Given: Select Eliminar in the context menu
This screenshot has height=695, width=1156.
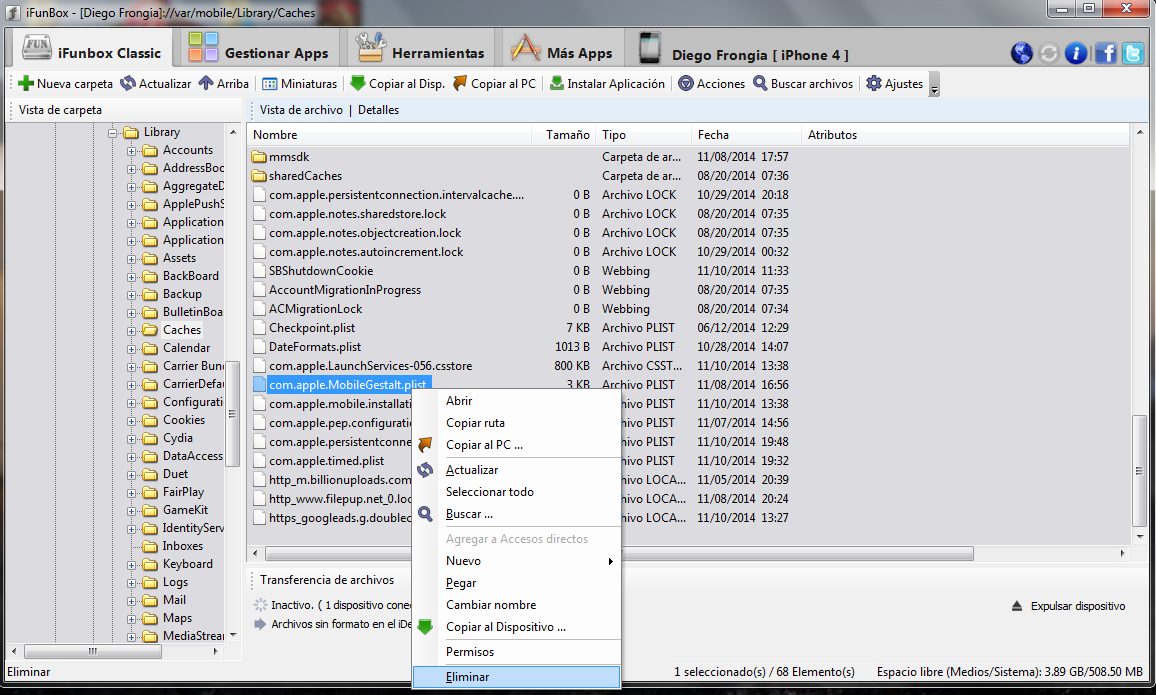Looking at the screenshot, I should [467, 677].
